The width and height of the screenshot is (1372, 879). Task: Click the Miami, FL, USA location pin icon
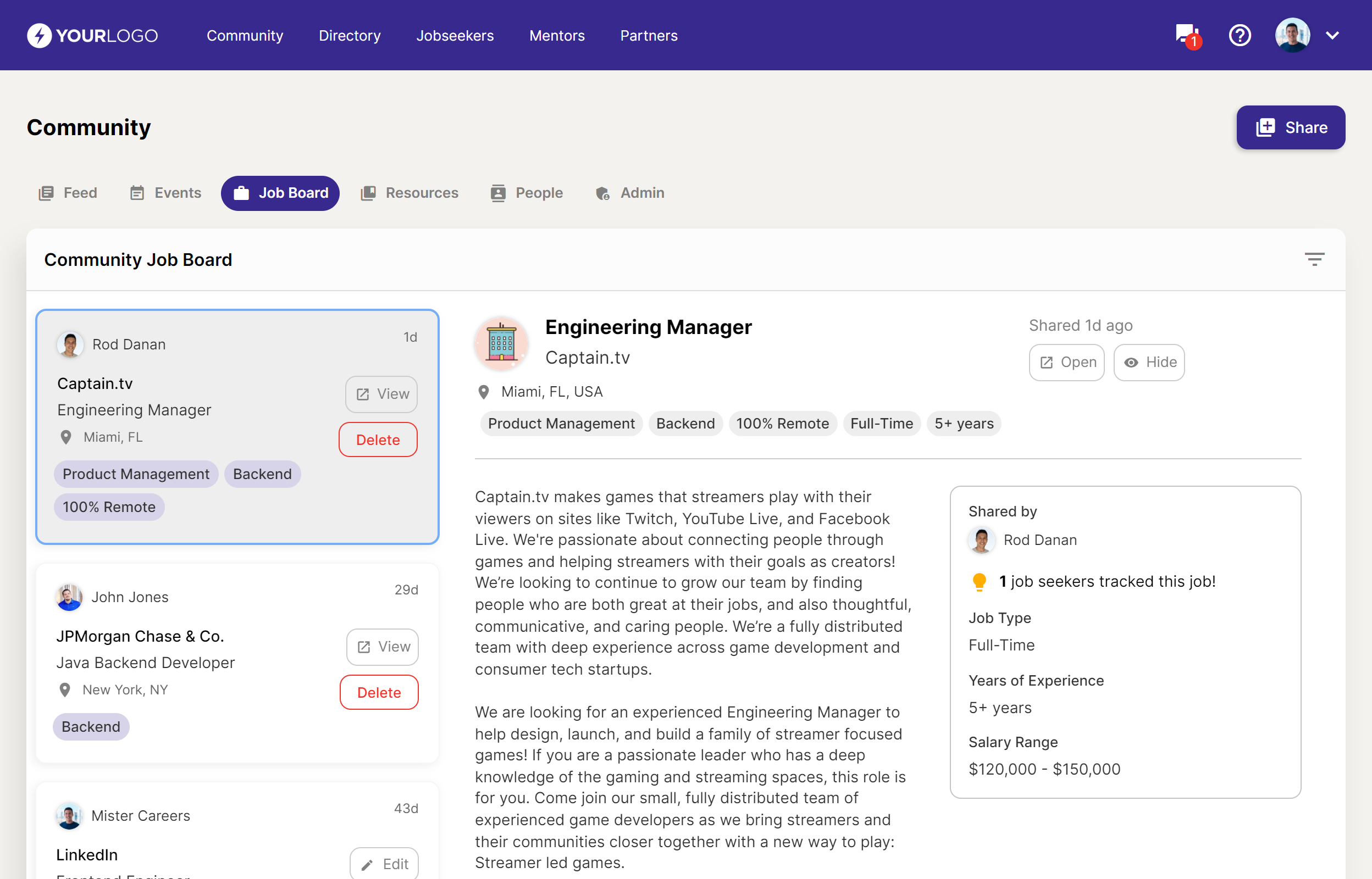pyautogui.click(x=484, y=392)
